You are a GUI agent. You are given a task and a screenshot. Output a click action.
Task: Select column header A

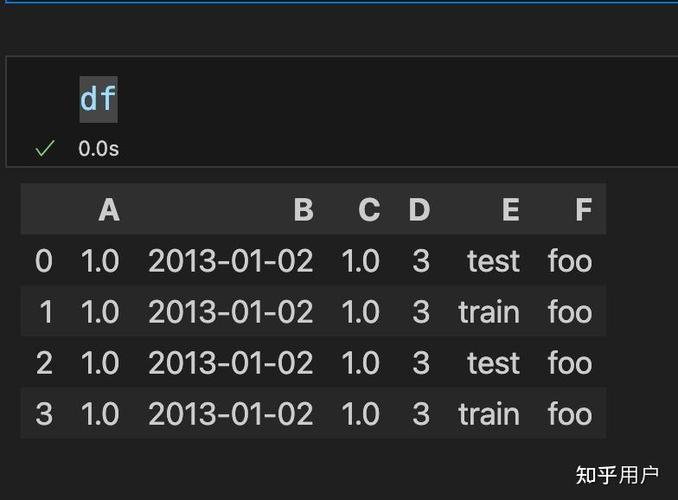108,210
